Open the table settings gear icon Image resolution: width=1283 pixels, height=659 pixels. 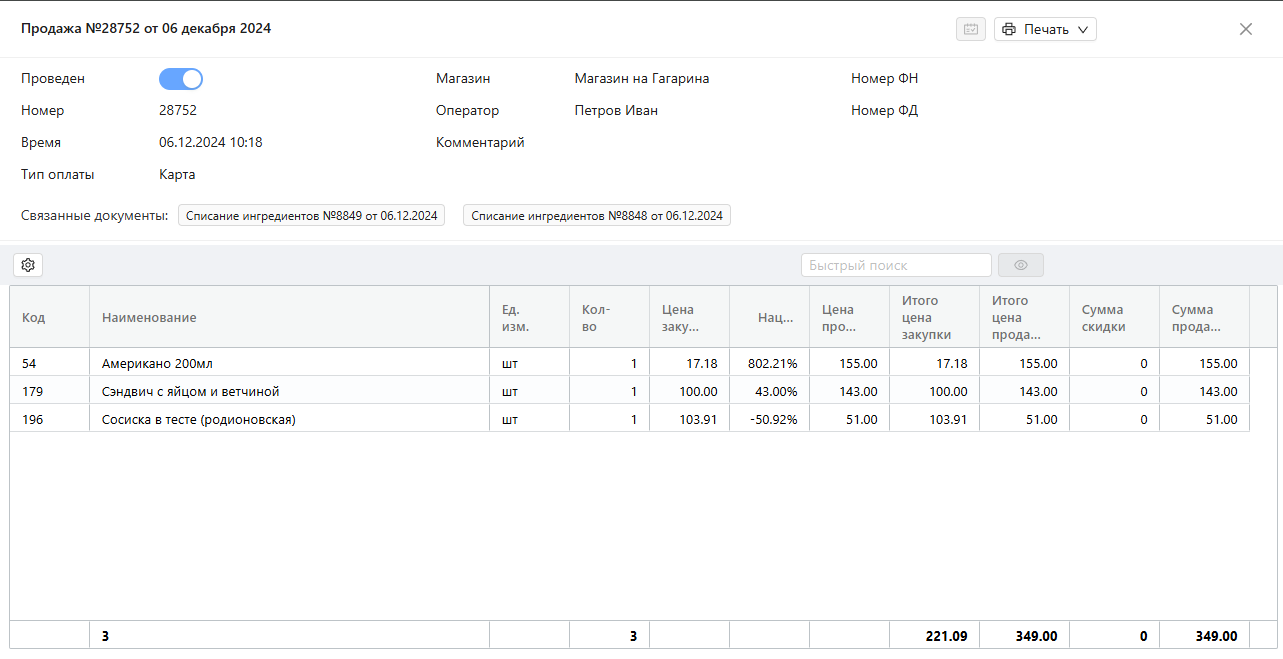pos(28,265)
